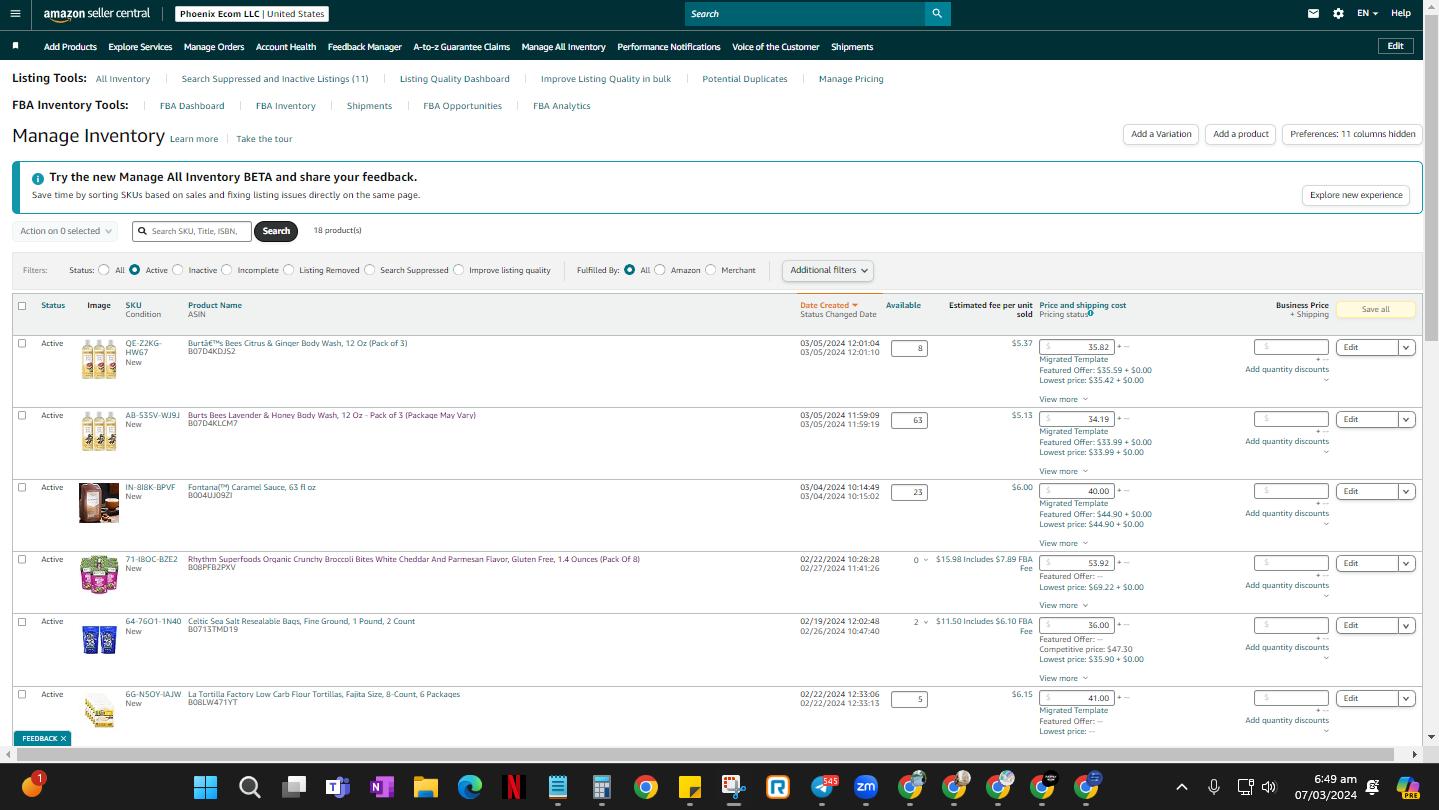
Task: Click the available quantity box showing 63
Action: point(909,420)
